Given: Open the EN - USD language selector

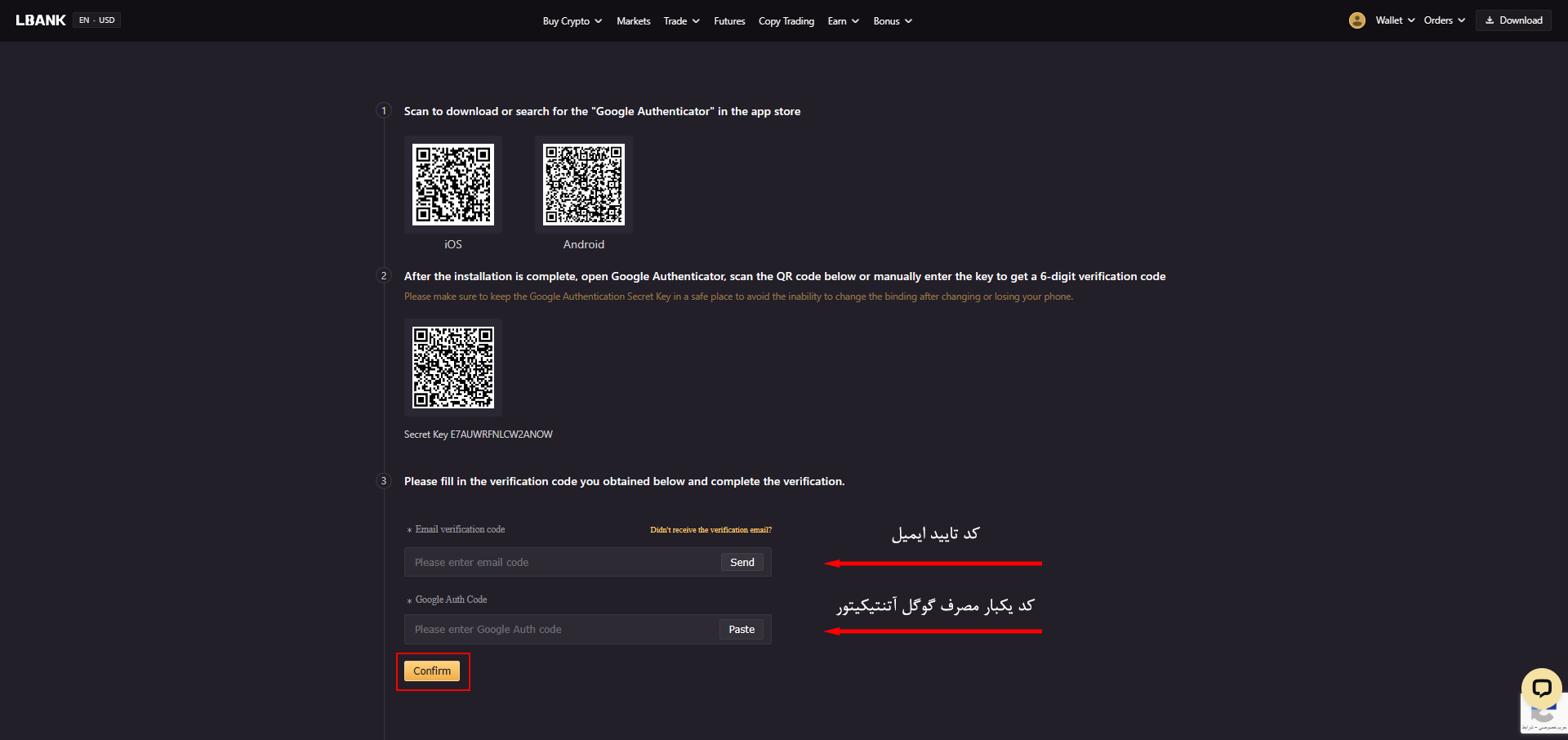Looking at the screenshot, I should point(97,20).
